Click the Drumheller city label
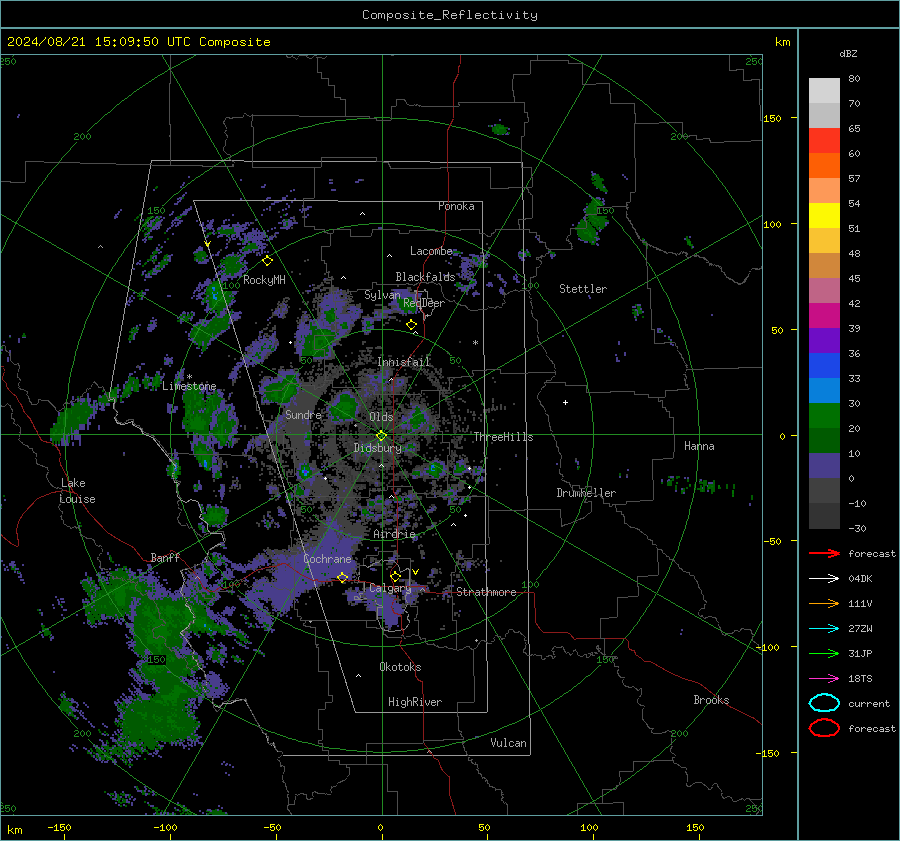Viewport: 900px width, 841px height. [x=586, y=493]
